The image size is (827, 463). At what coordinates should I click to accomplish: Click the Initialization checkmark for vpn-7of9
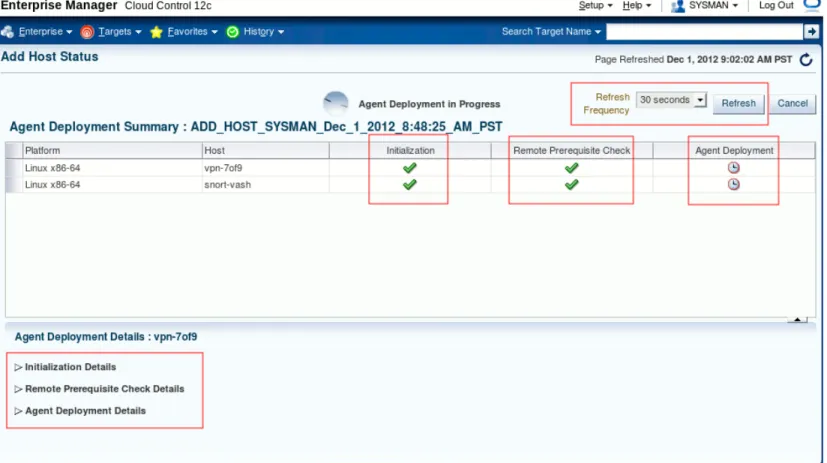click(x=410, y=168)
